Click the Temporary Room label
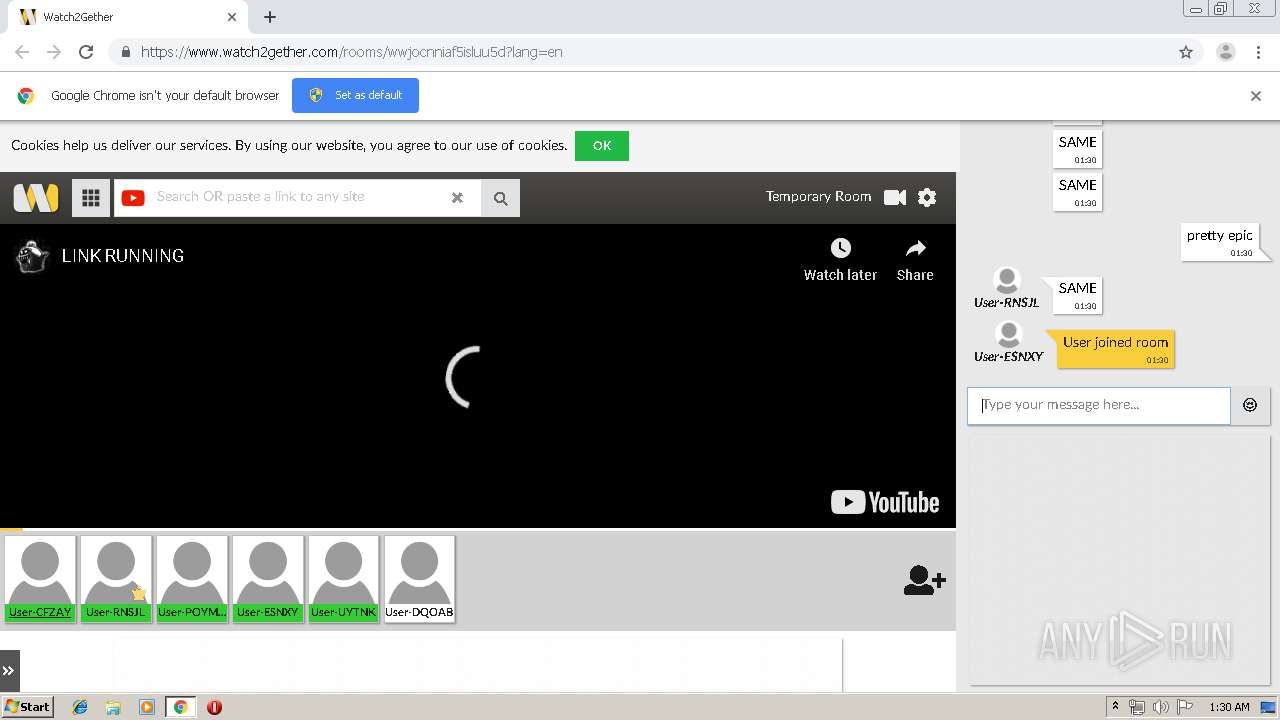This screenshot has height=720, width=1280. pos(818,197)
